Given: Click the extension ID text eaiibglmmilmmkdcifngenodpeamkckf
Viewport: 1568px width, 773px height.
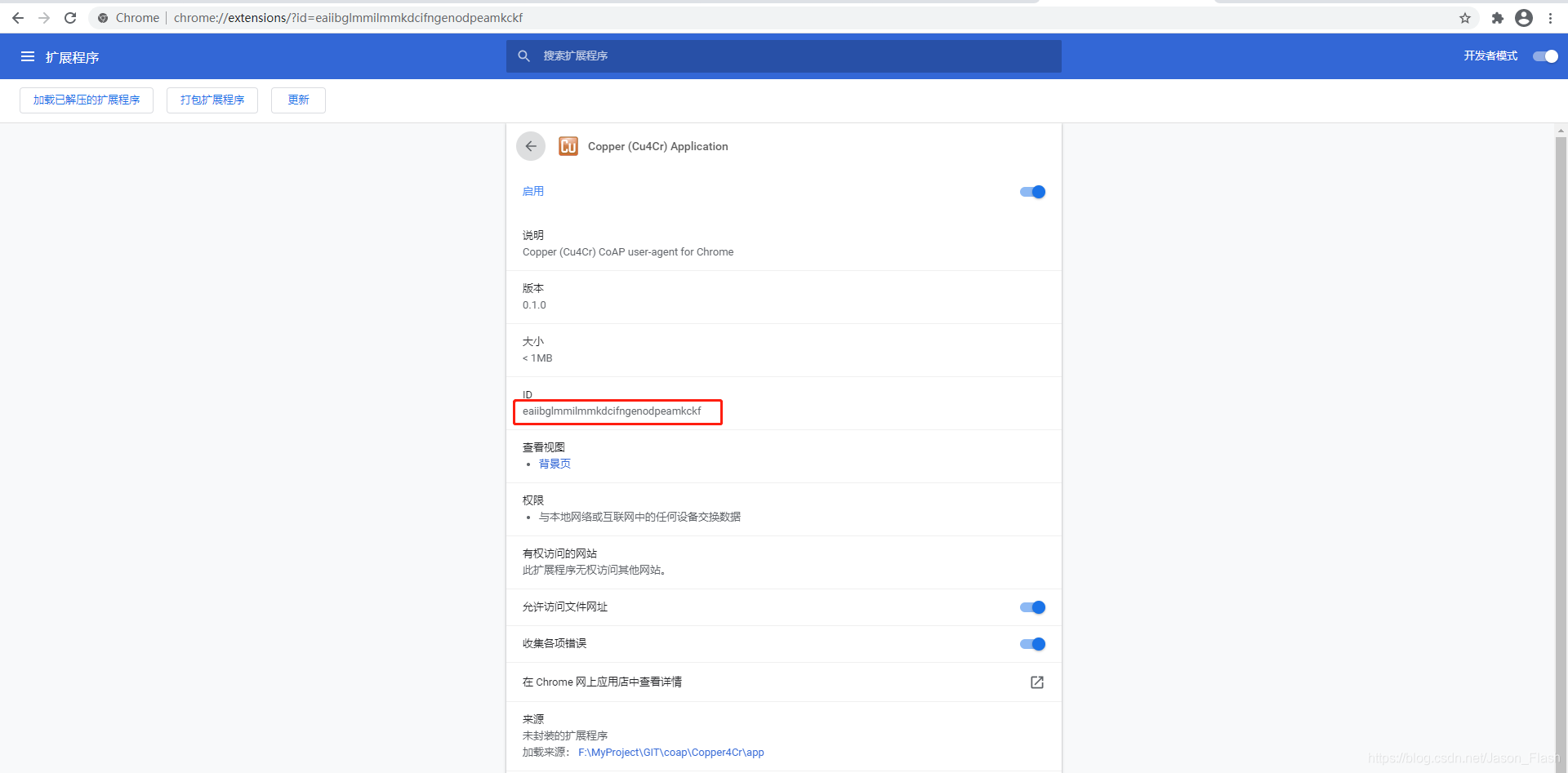Looking at the screenshot, I should (612, 411).
